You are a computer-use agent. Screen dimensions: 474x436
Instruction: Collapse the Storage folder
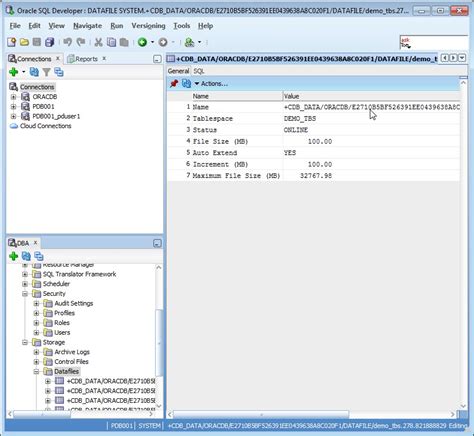pos(25,343)
